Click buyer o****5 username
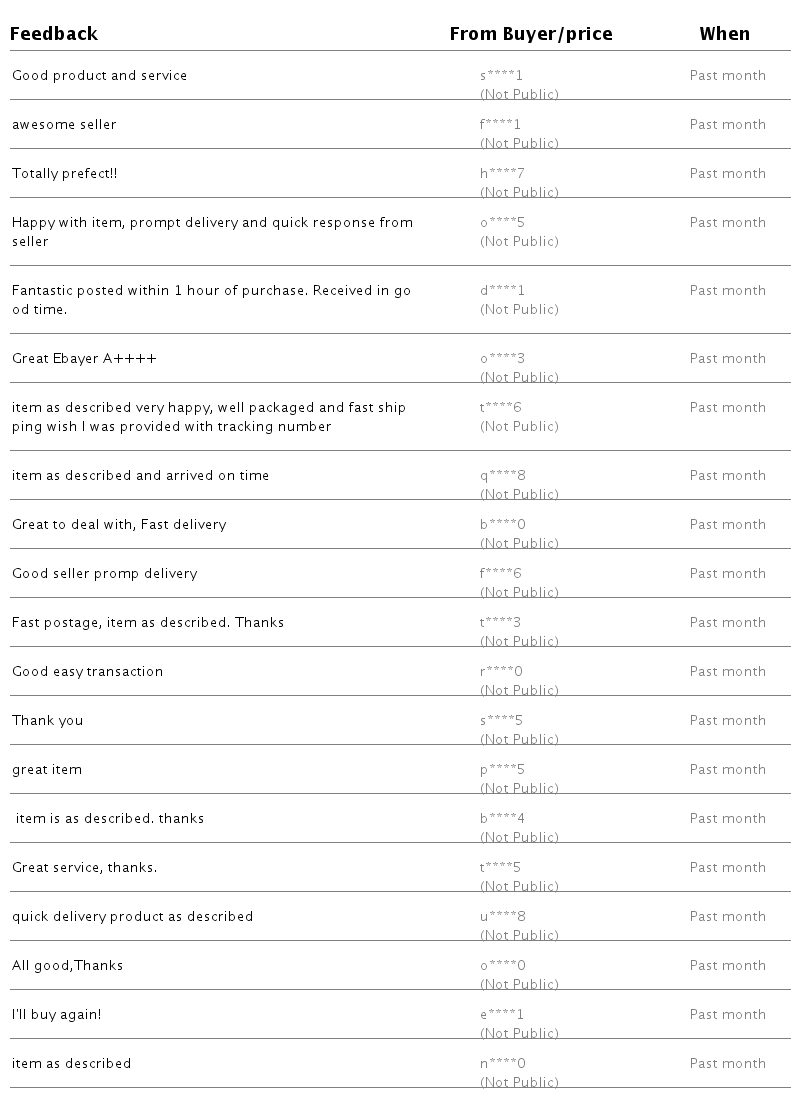 point(502,223)
